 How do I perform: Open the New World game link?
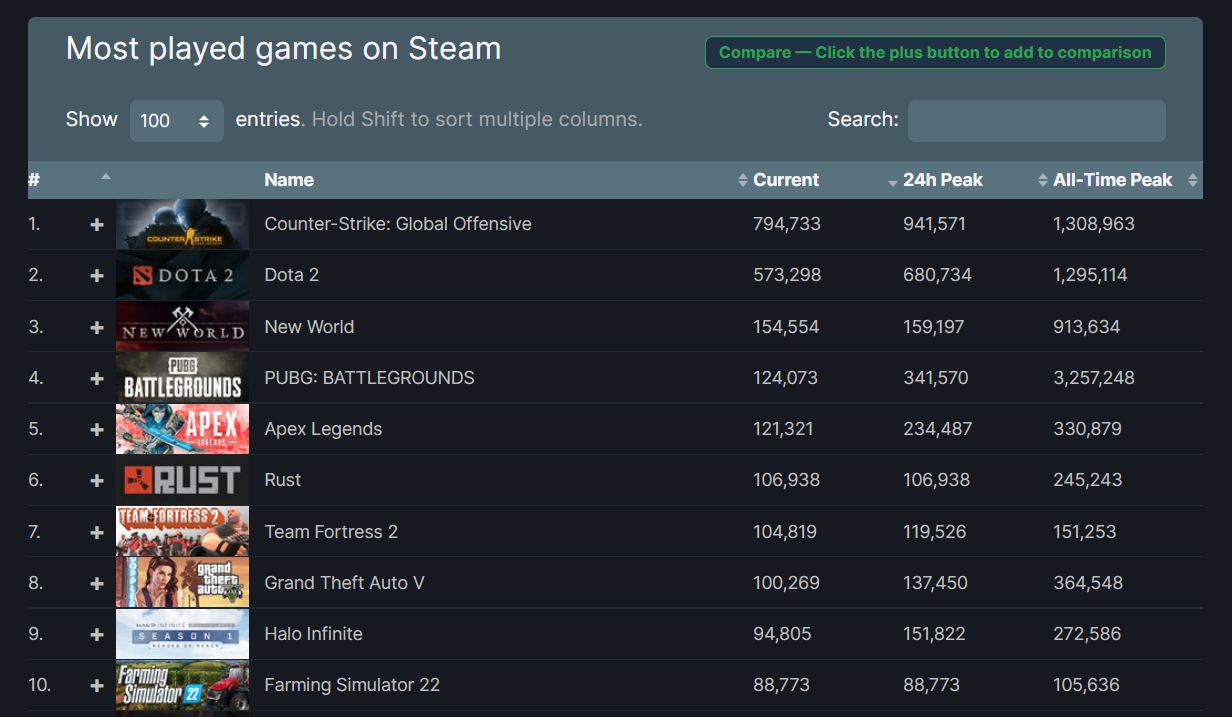tap(309, 327)
